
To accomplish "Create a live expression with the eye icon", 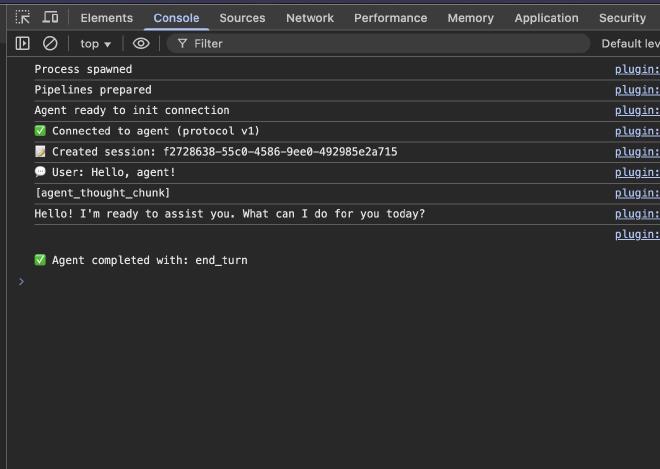I will tap(141, 44).
